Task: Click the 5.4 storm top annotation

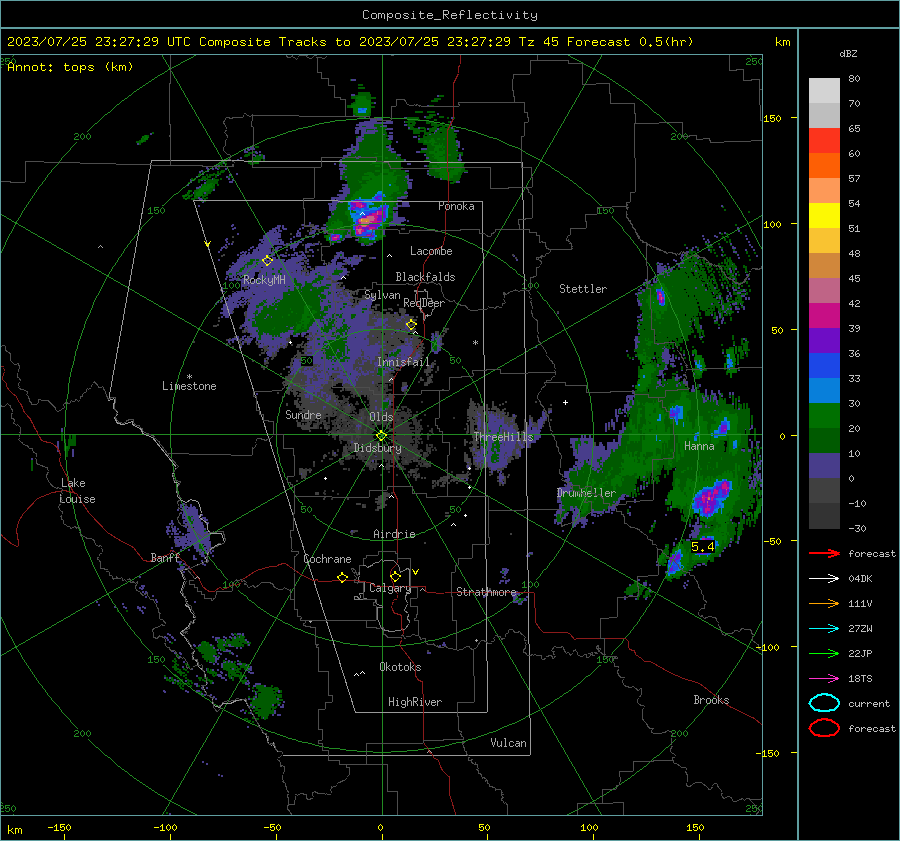Action: coord(703,547)
